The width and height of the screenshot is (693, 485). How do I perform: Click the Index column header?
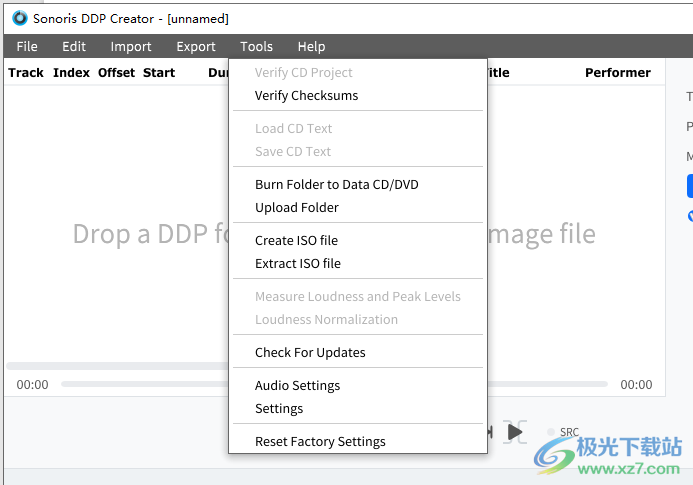(72, 73)
